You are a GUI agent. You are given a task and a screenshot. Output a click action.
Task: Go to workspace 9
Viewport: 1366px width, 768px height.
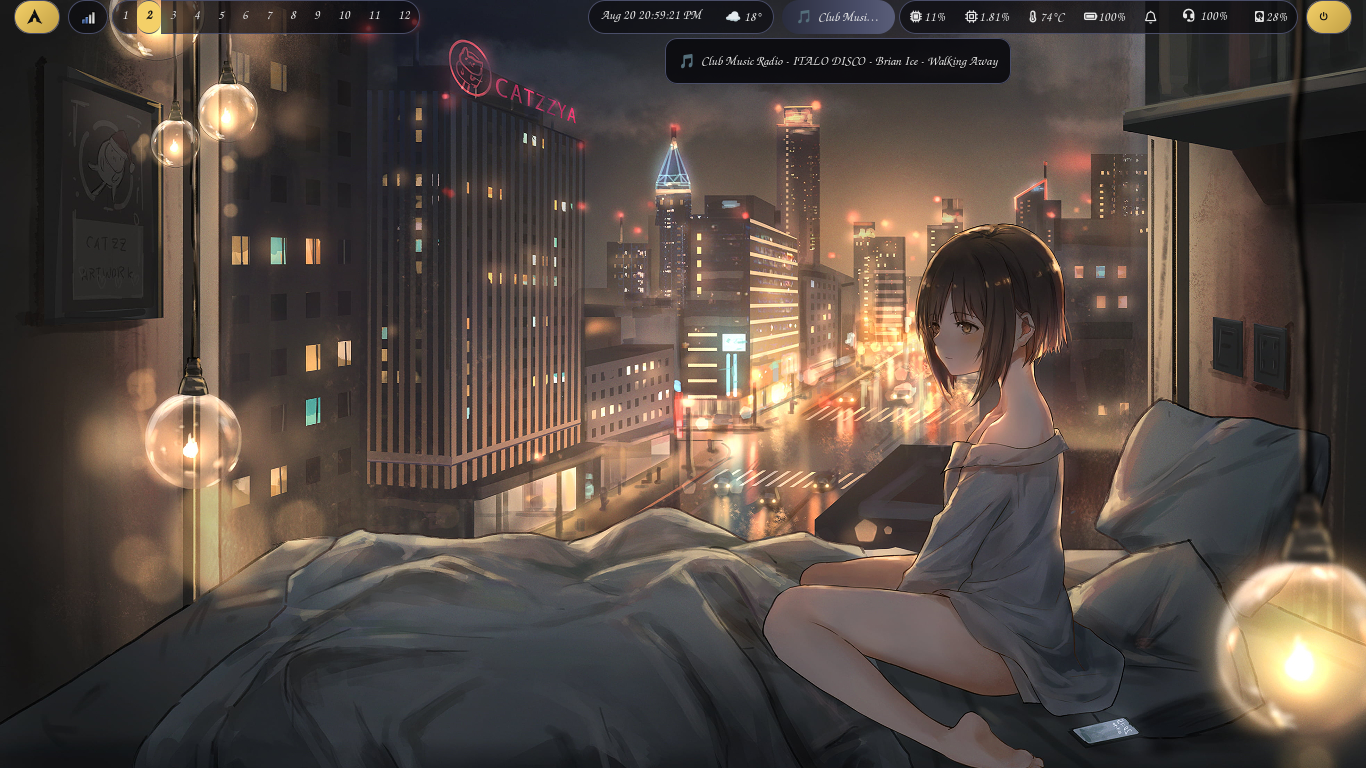click(317, 16)
